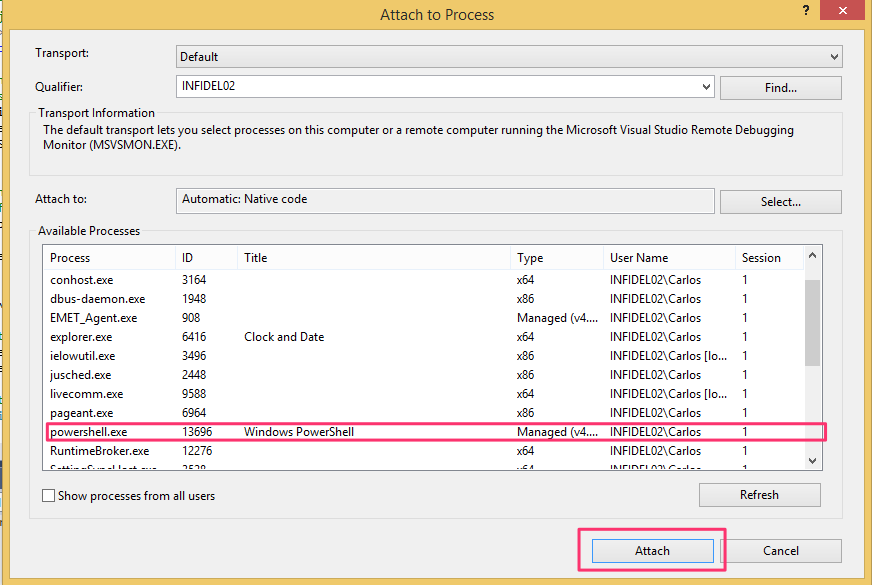This screenshot has height=585, width=872.
Task: Sort by the Process column header
Action: pos(110,258)
